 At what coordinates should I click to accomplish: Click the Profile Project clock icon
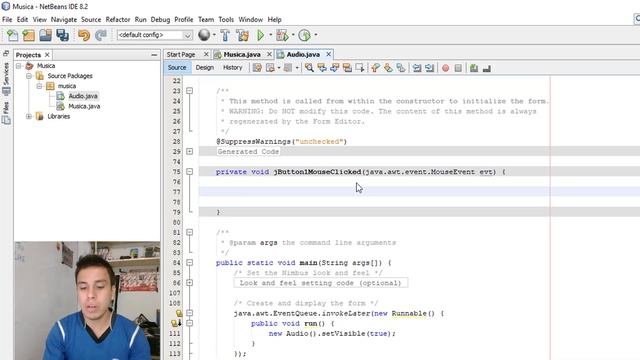pyautogui.click(x=304, y=36)
